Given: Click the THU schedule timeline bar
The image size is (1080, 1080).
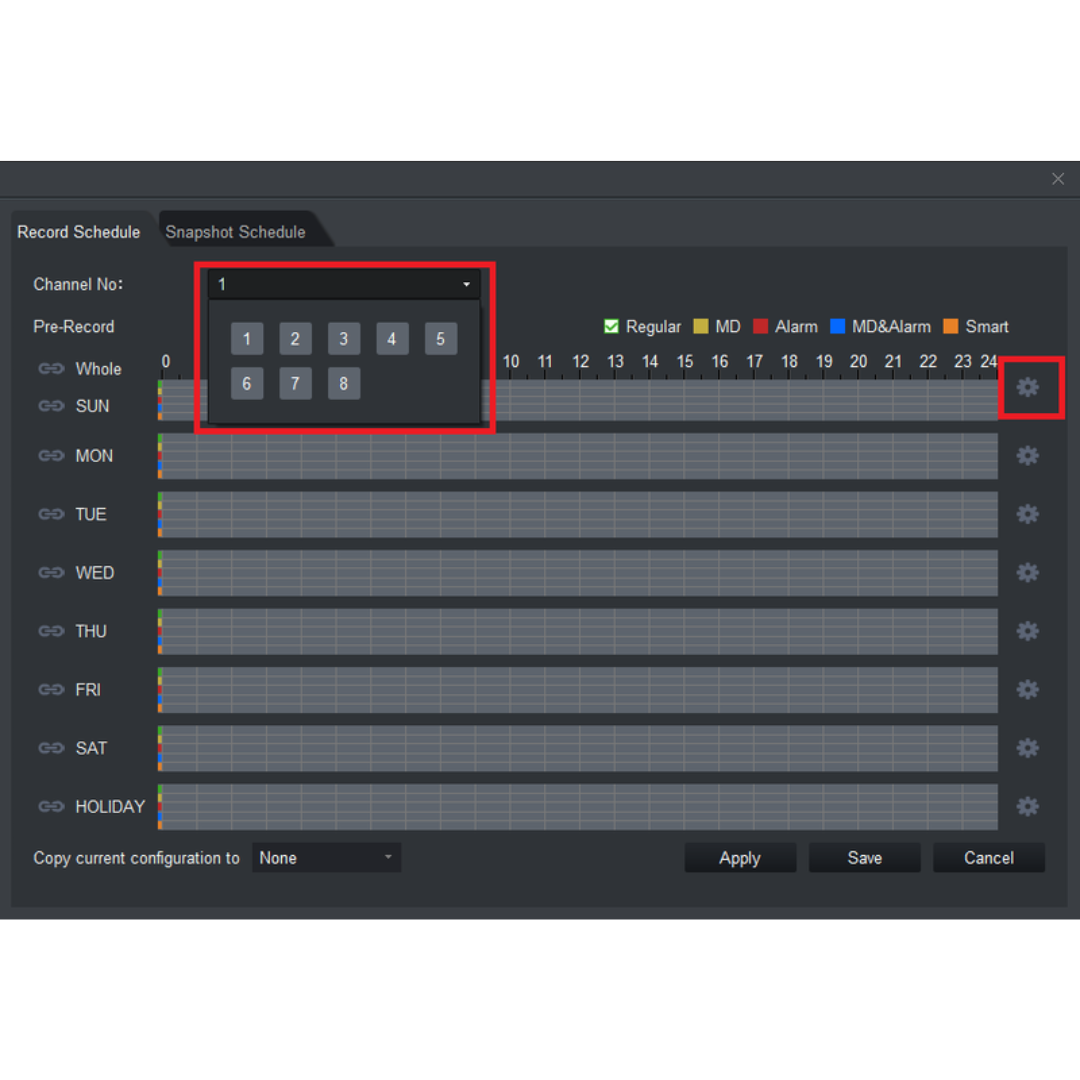Looking at the screenshot, I should (x=578, y=632).
